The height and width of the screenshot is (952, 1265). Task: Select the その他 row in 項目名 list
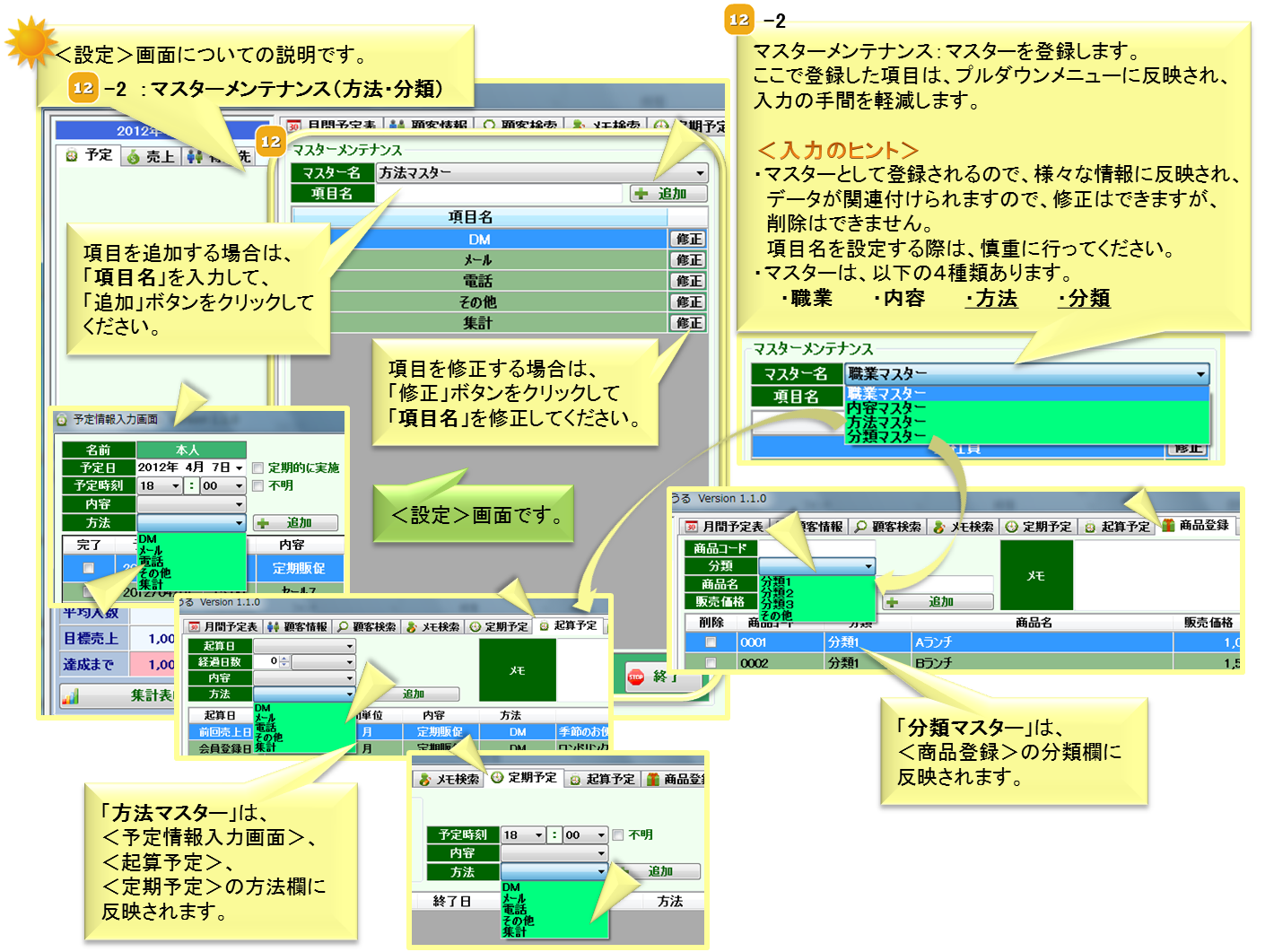click(x=480, y=302)
